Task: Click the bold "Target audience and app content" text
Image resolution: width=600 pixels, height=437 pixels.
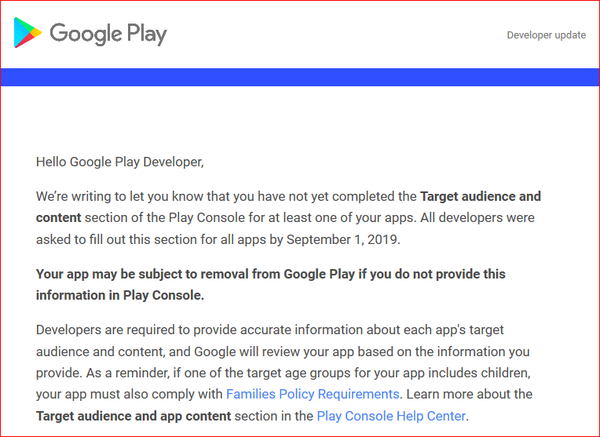Action: [x=134, y=416]
